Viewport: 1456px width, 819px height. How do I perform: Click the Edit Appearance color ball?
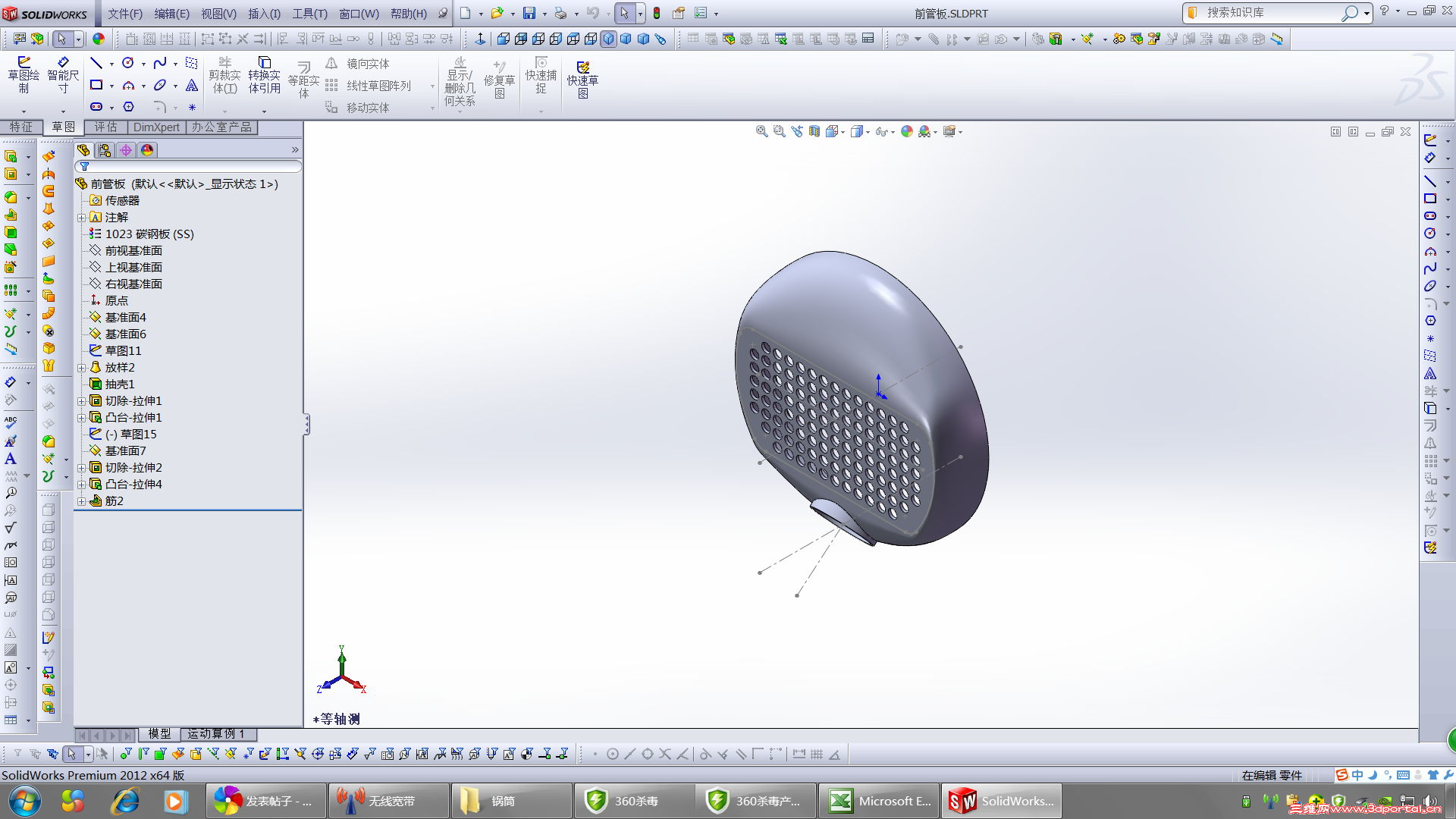(907, 131)
